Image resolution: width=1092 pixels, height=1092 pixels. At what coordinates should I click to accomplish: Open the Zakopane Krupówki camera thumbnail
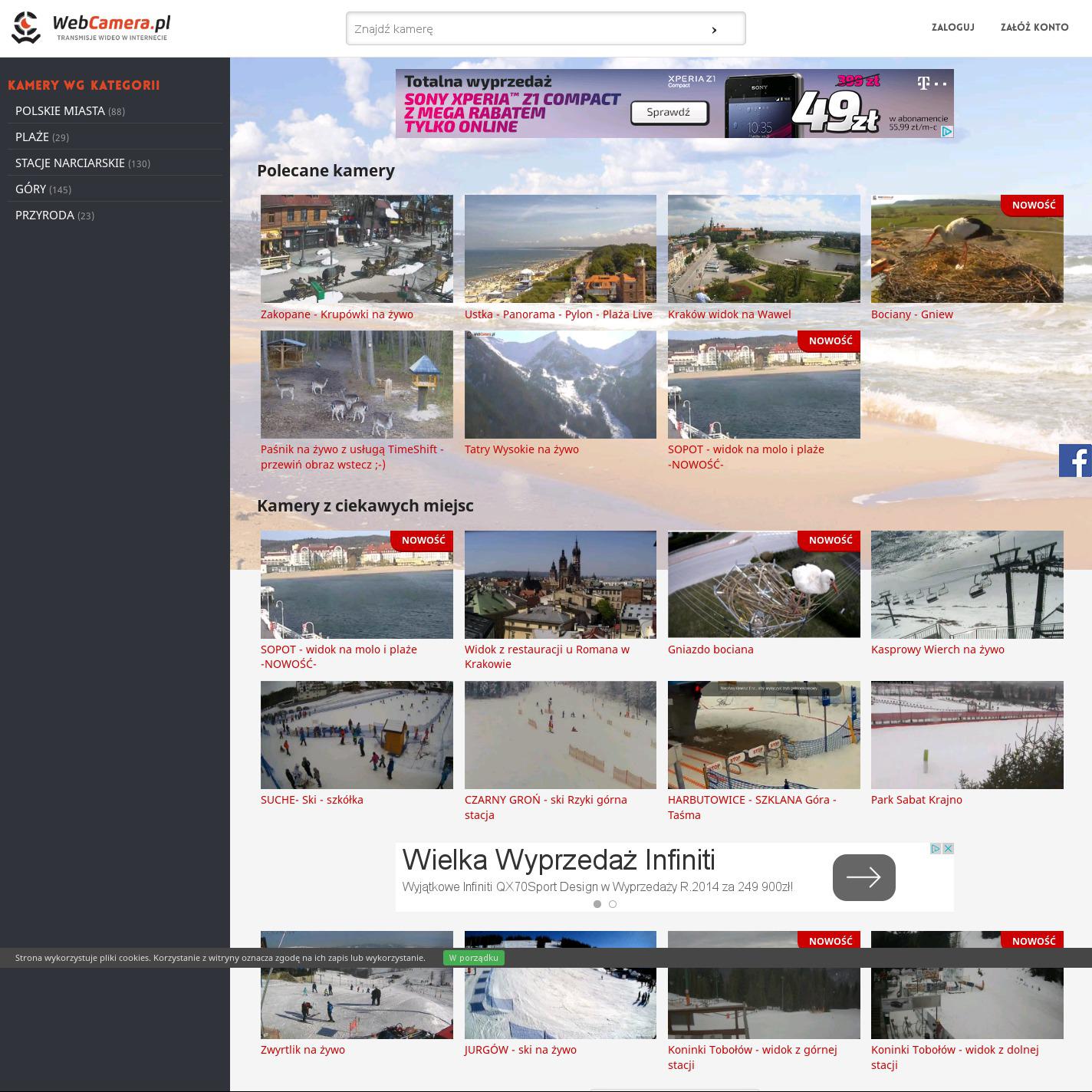(x=357, y=248)
